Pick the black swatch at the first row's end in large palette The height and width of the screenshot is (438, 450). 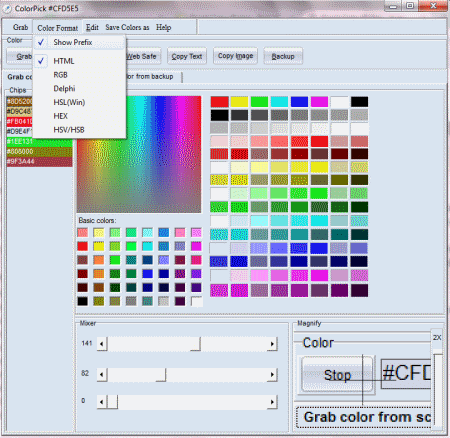tap(359, 102)
